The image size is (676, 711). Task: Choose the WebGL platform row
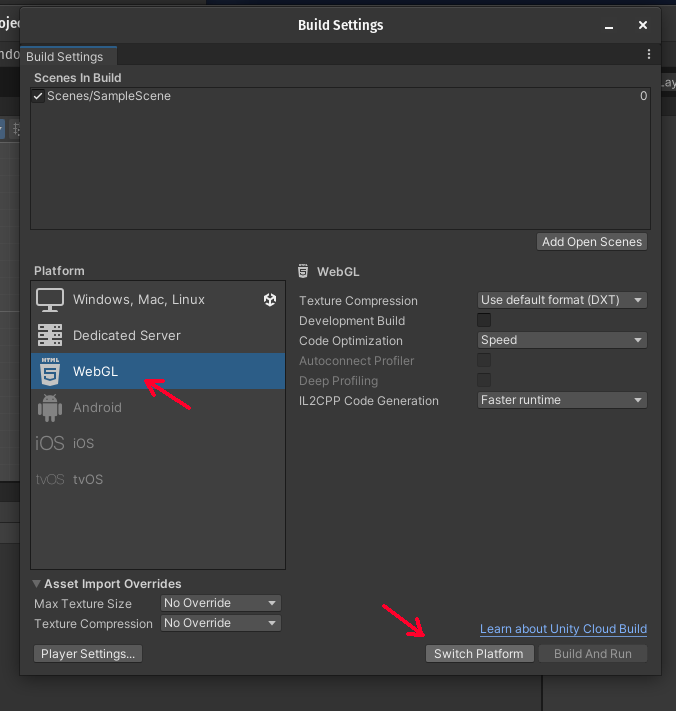tap(158, 371)
